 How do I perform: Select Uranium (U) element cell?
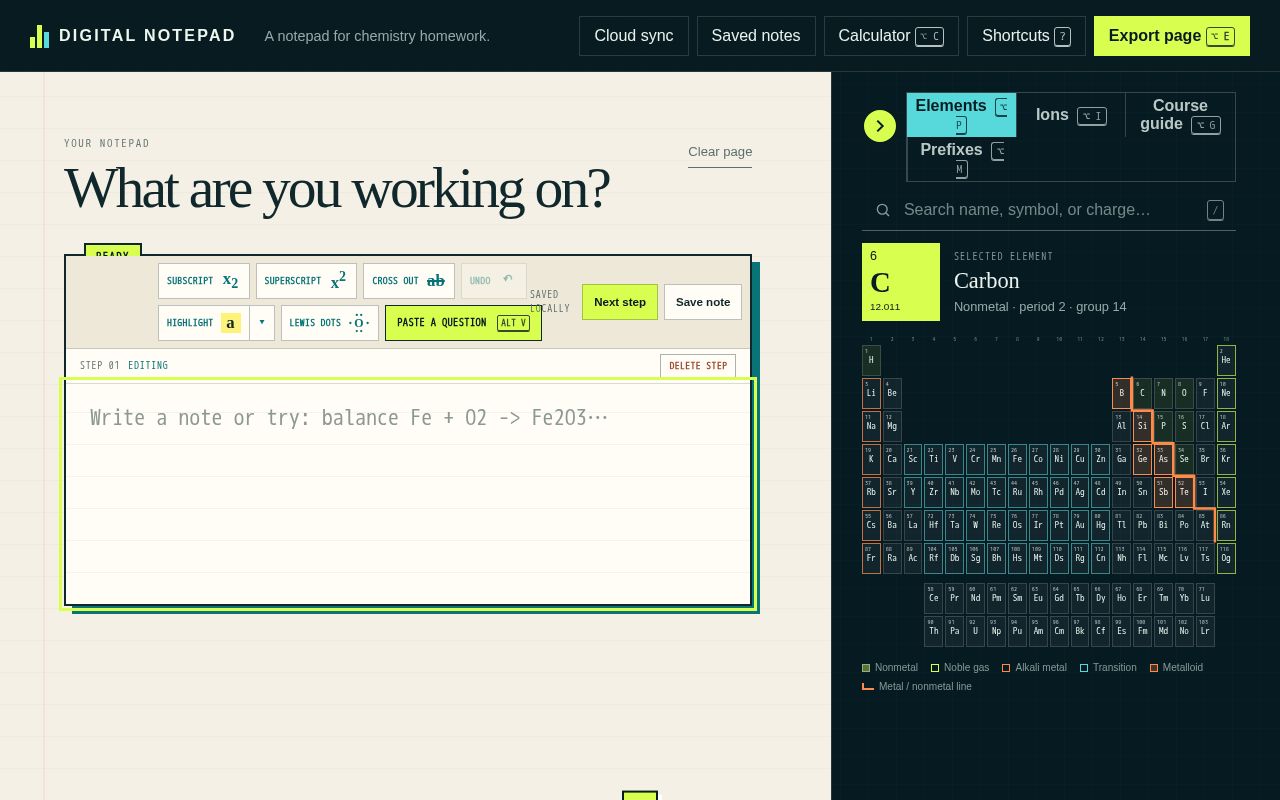tap(975, 631)
